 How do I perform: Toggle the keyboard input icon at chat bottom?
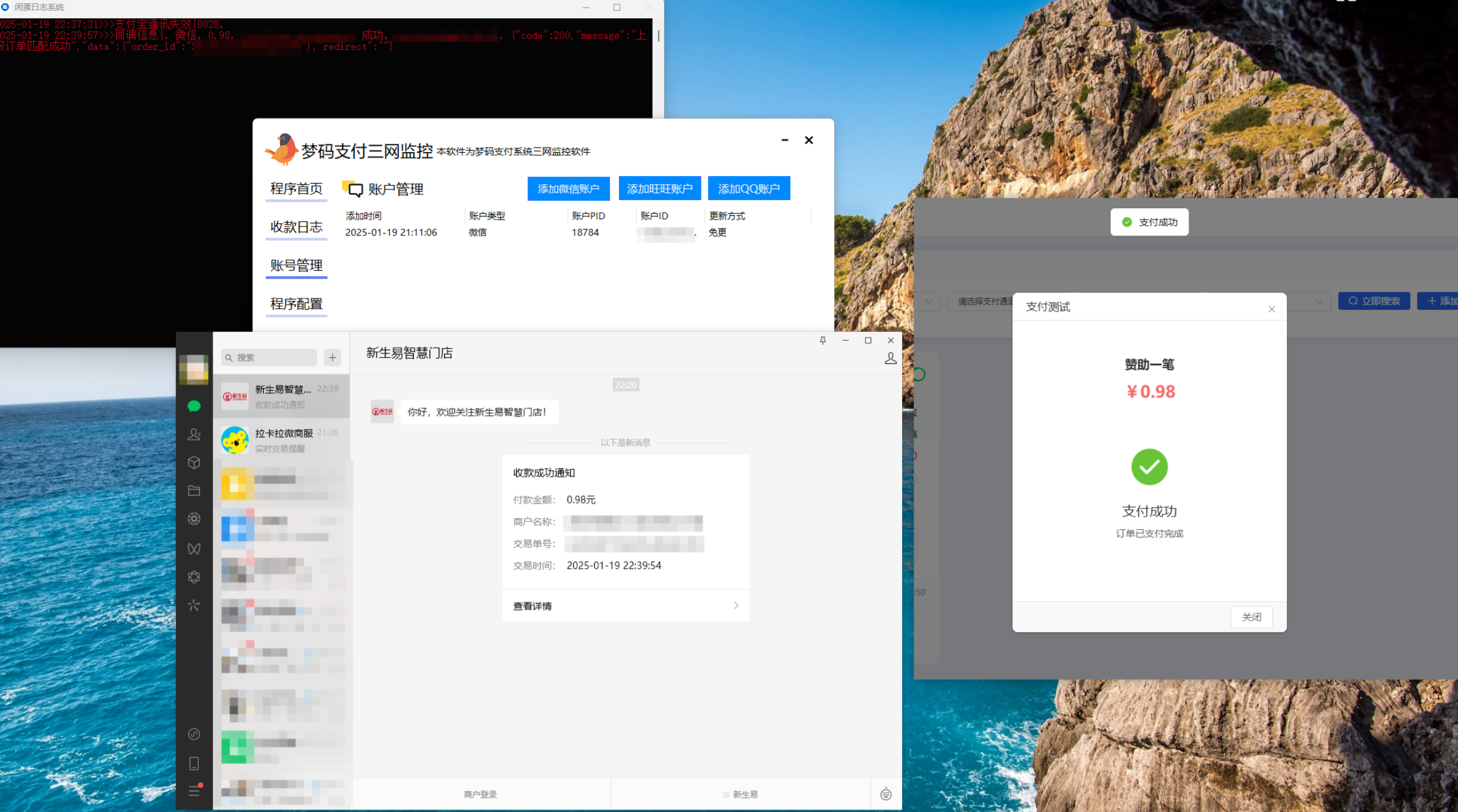point(886,794)
